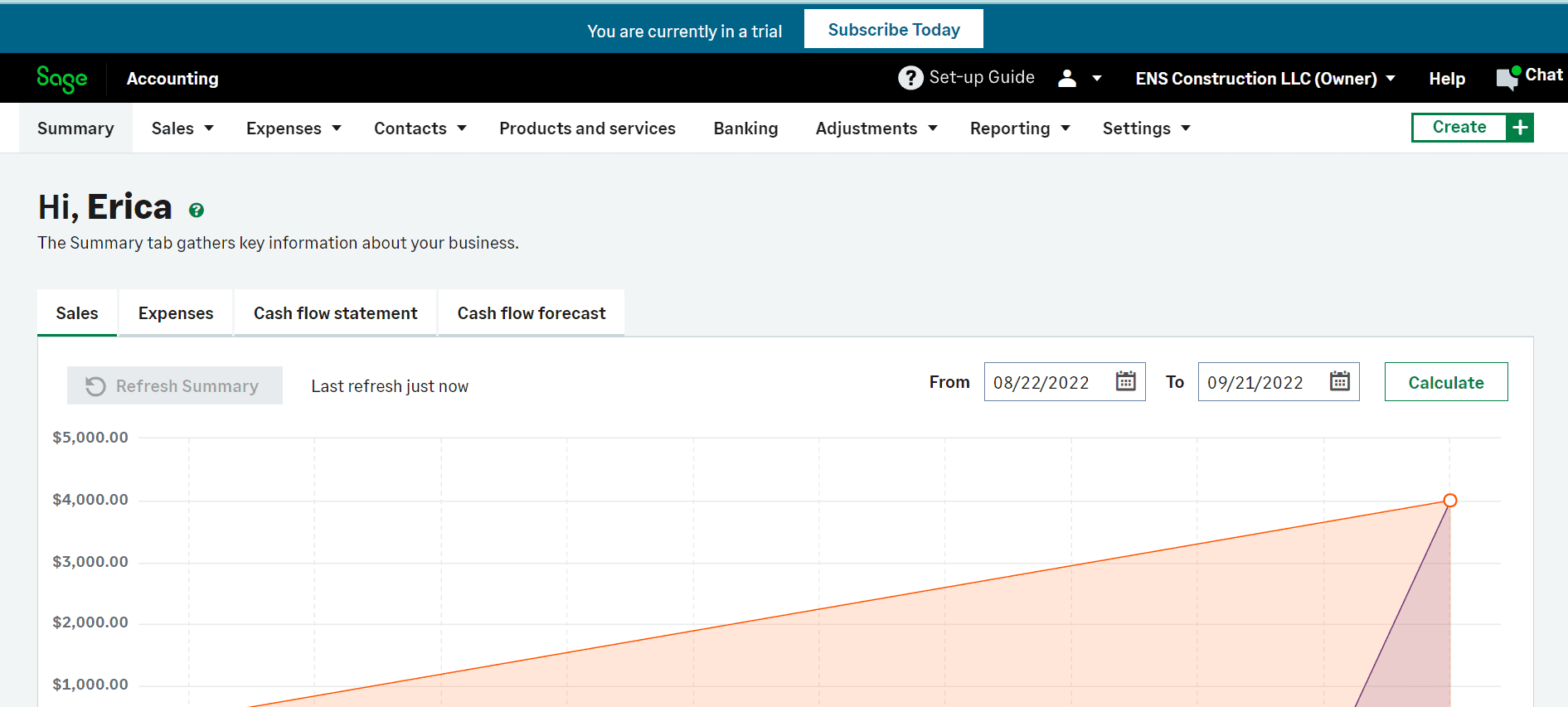The image size is (1568, 707).
Task: Click the green help icon beside Hi, Erica
Action: pyautogui.click(x=197, y=211)
